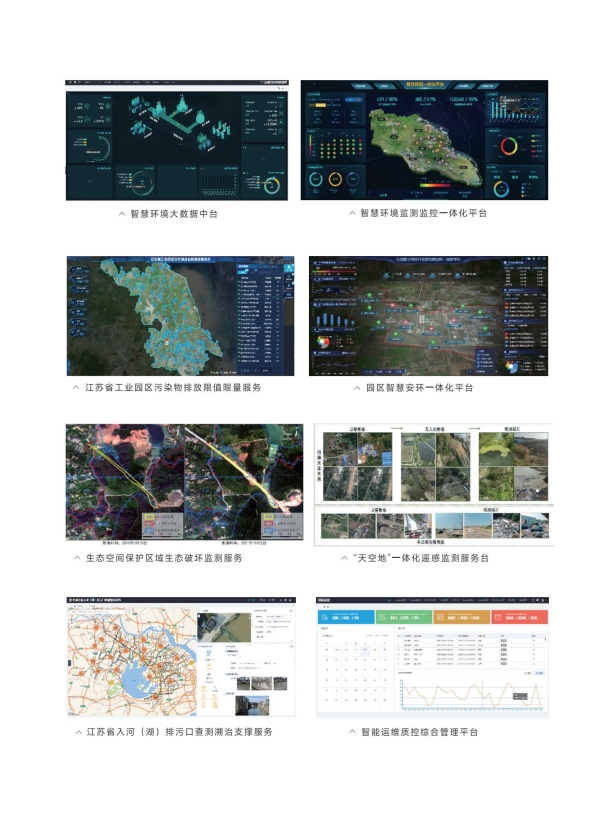
Task: Open the 智慧环境监测监控一体化平台 screenshot
Action: point(424,140)
